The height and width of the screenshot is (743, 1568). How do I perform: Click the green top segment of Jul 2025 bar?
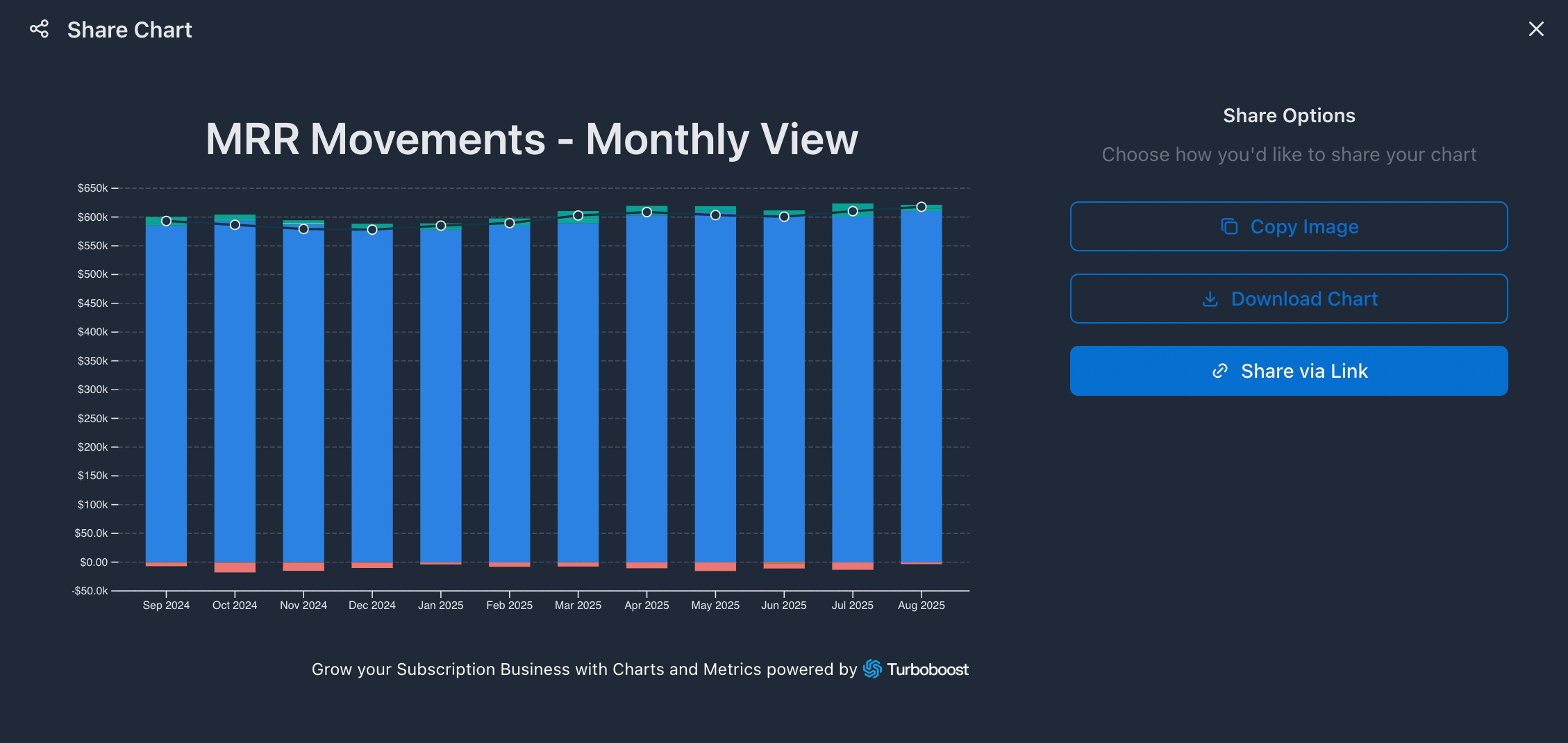coord(853,206)
